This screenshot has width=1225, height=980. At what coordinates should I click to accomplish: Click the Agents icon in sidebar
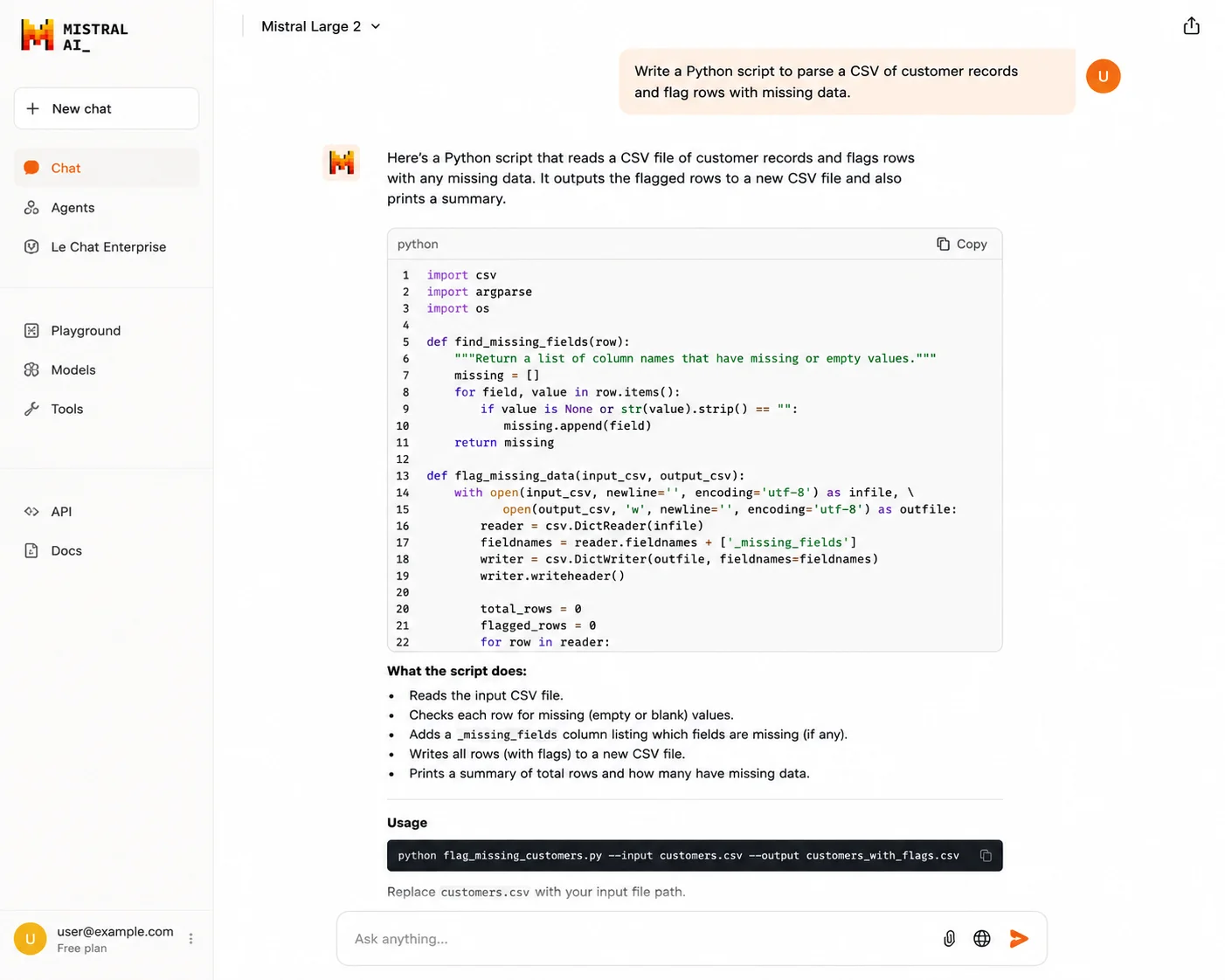(31, 207)
